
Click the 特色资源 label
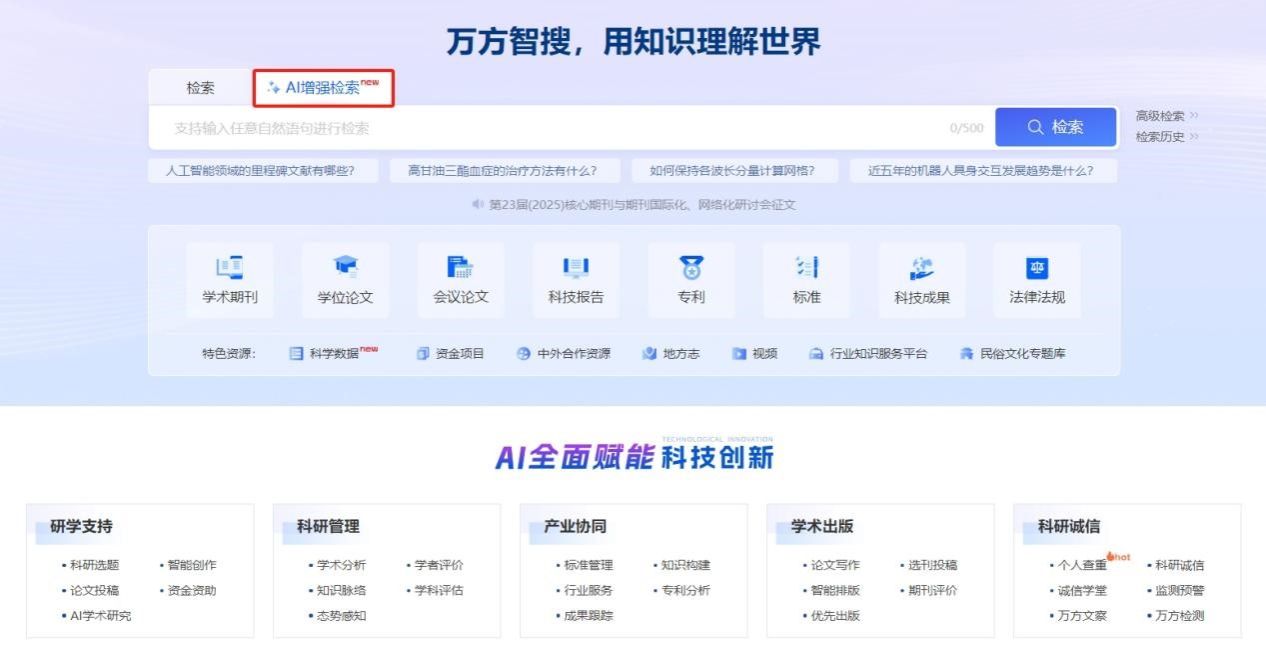(229, 353)
